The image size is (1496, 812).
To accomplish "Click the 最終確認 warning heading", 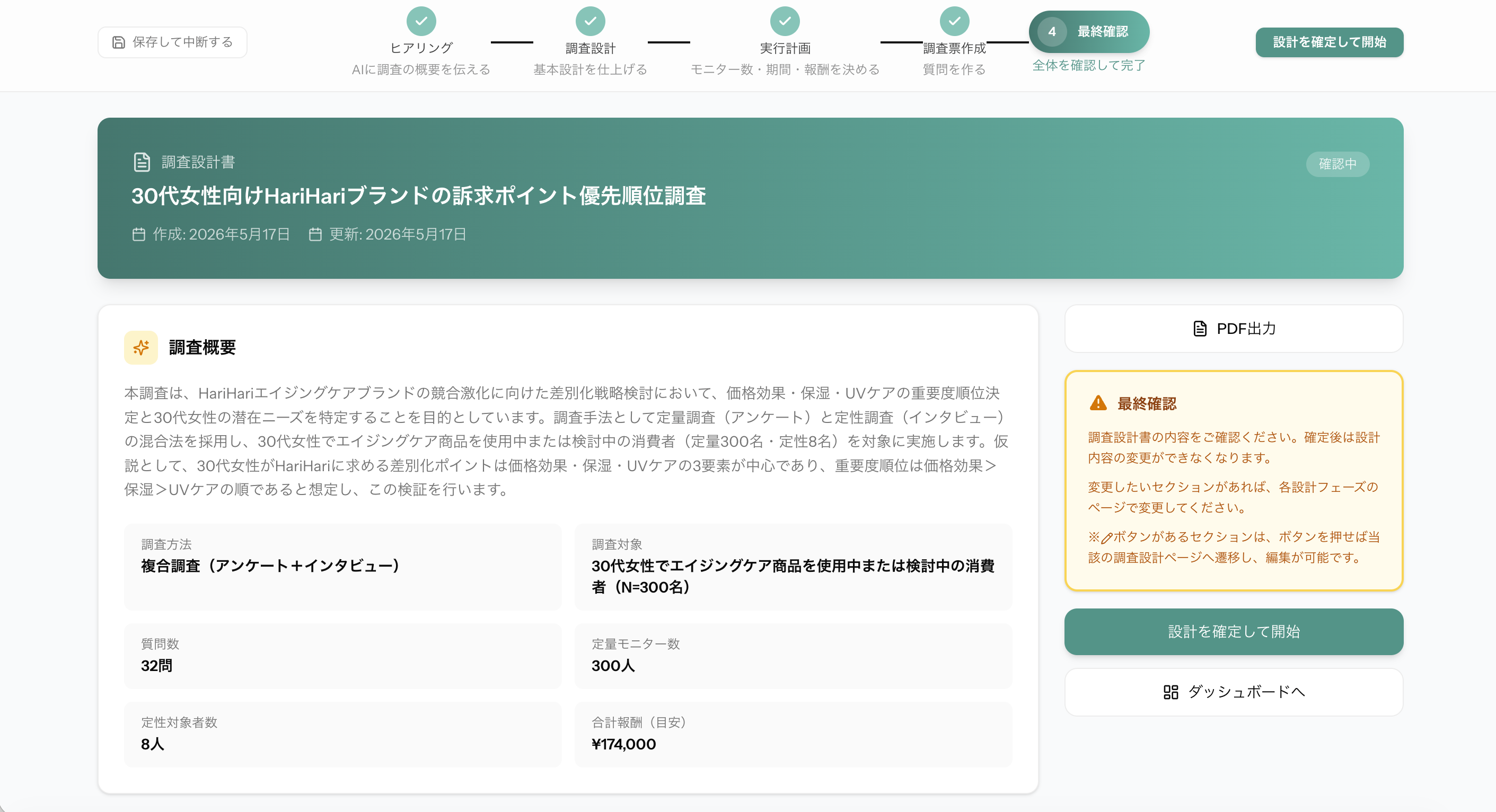I will coord(1147,404).
